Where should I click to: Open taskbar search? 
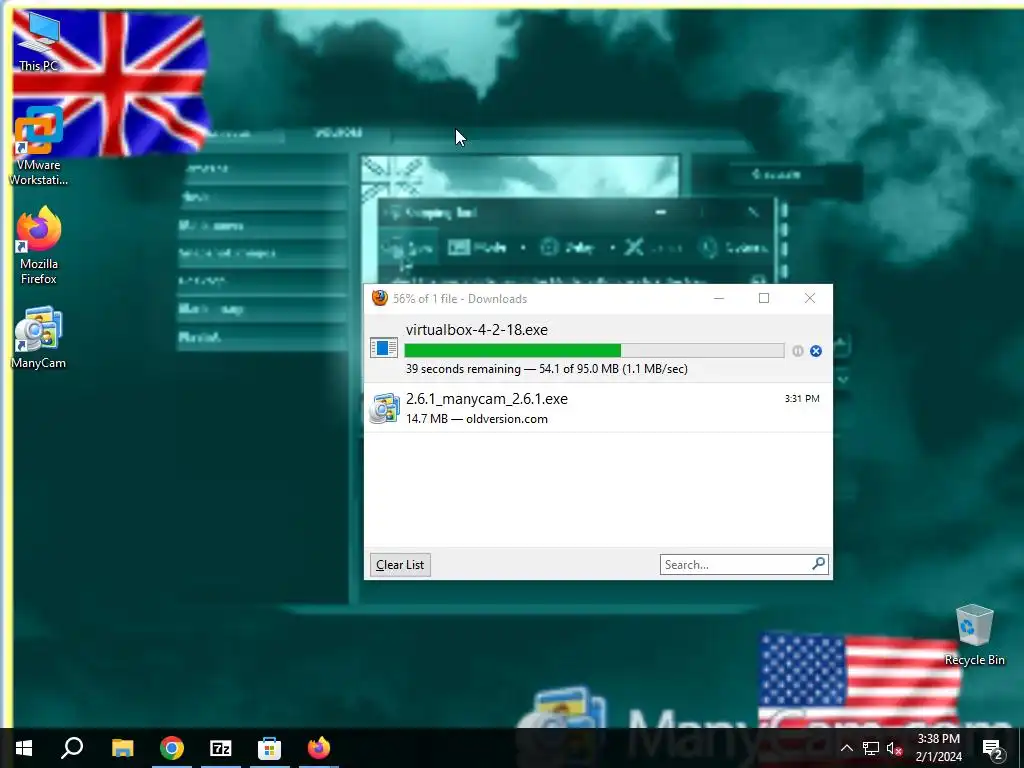(x=72, y=748)
